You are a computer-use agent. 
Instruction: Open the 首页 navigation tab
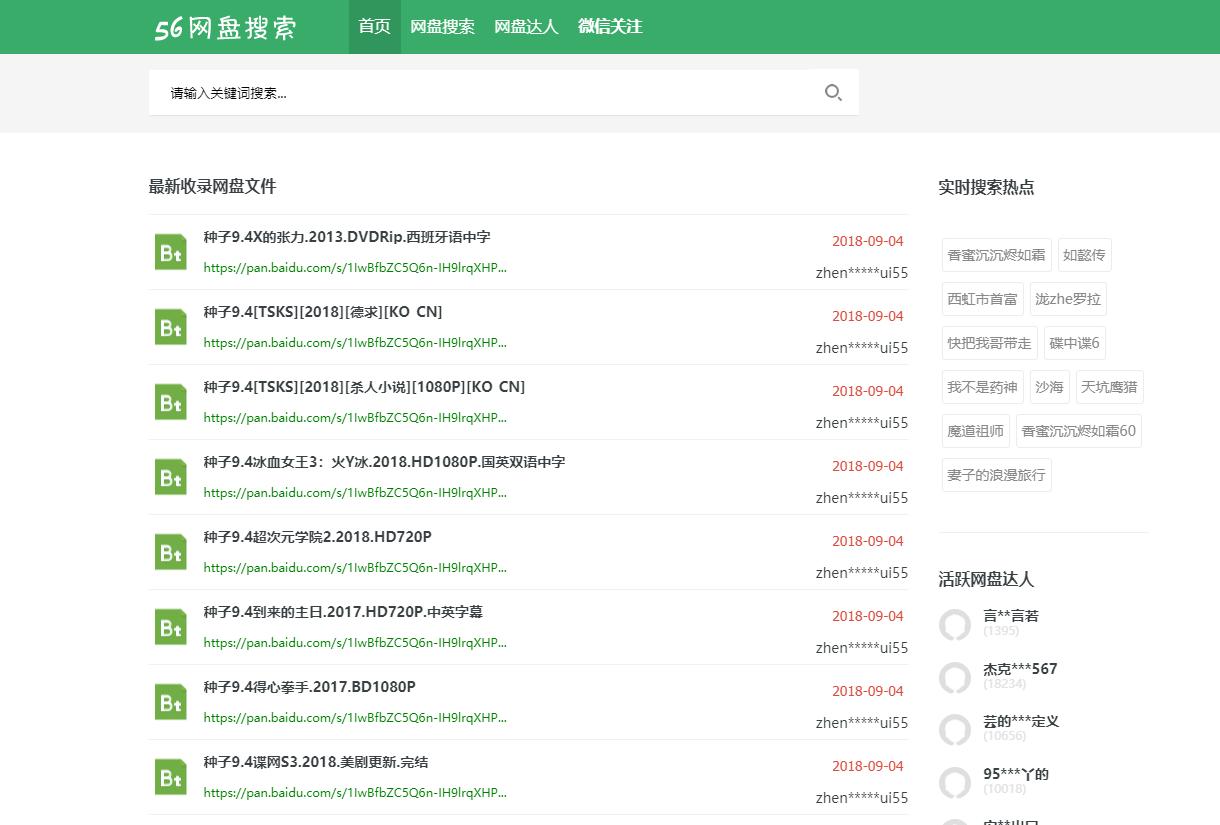point(374,27)
